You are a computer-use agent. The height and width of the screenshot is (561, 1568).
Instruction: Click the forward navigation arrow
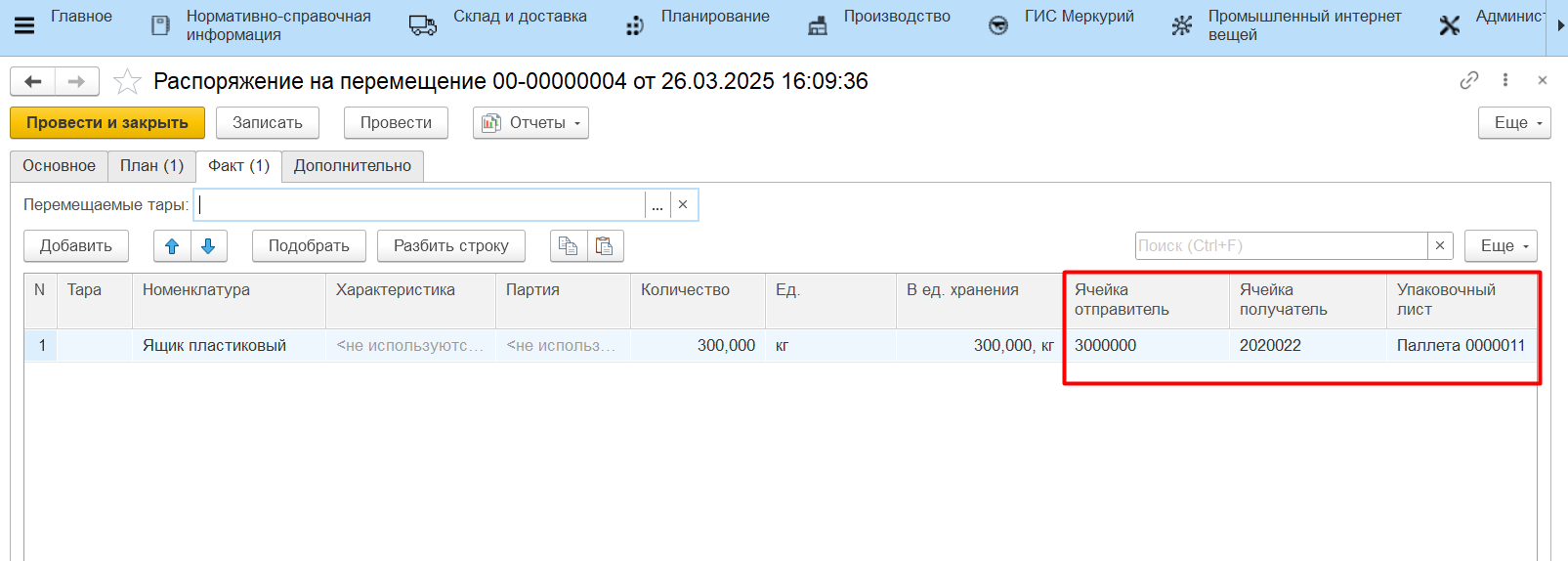click(76, 81)
